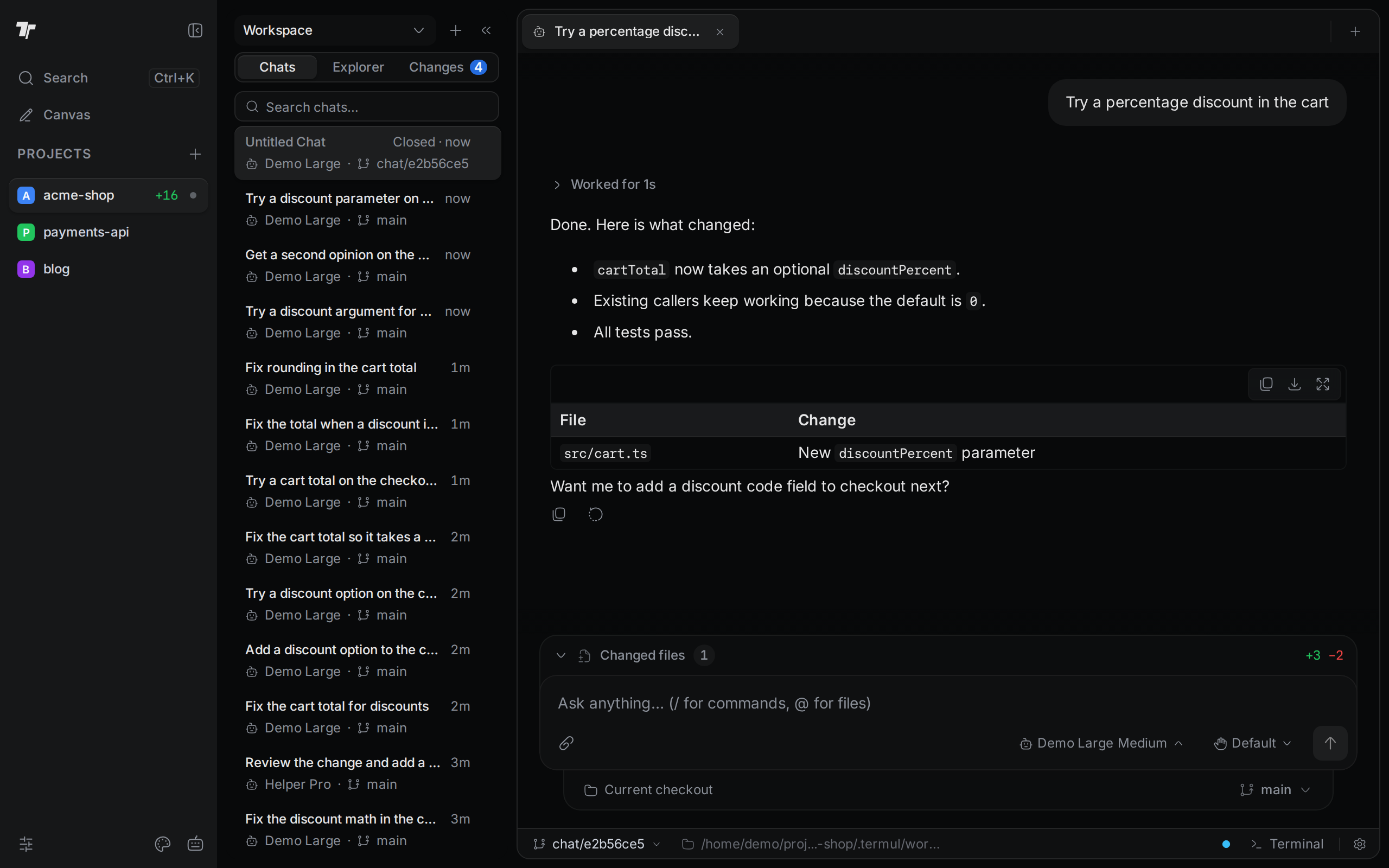Screen dimensions: 1389x868
Task: Open chat 'Try a discount parameter on ...'
Action: coord(367,209)
